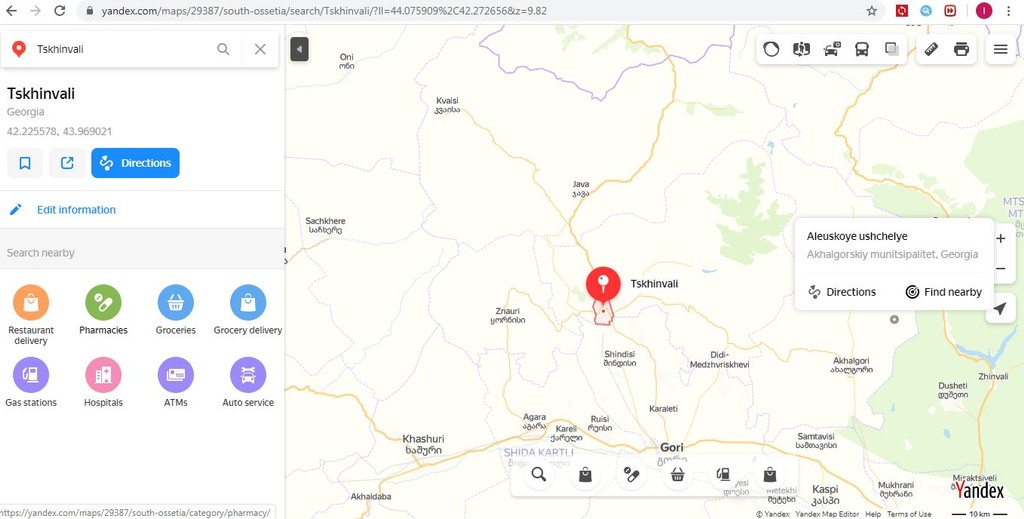Click the car with camera icon
This screenshot has width=1024, height=519.
pyautogui.click(x=831, y=49)
